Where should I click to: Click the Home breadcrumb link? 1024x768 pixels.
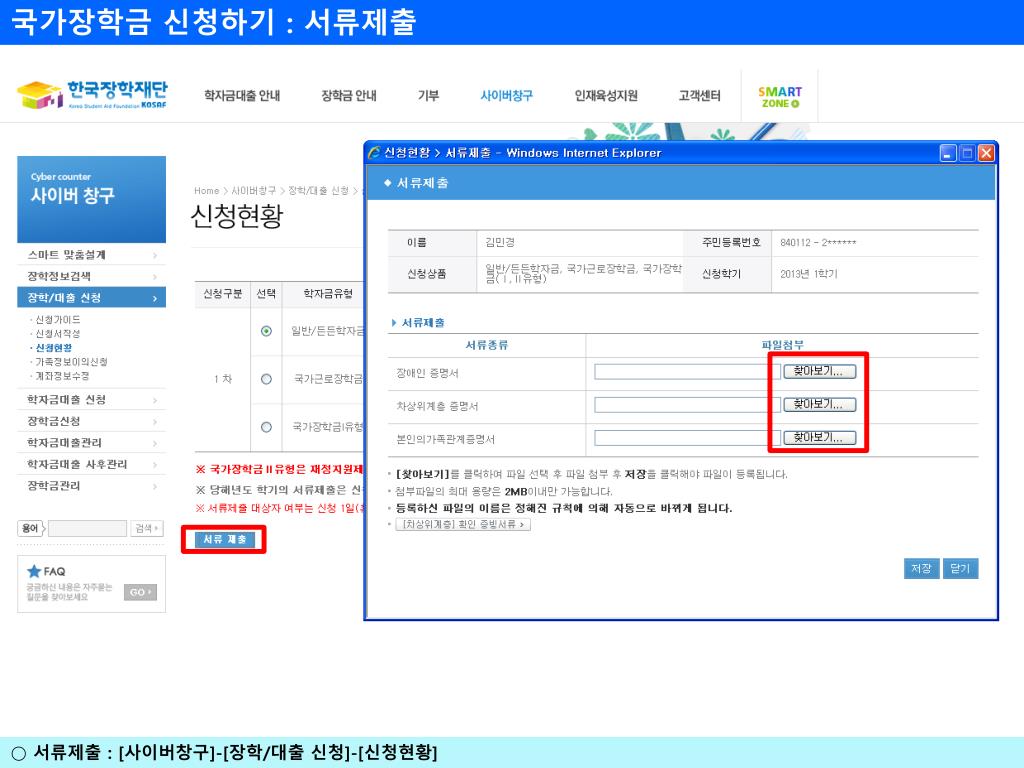click(x=206, y=191)
